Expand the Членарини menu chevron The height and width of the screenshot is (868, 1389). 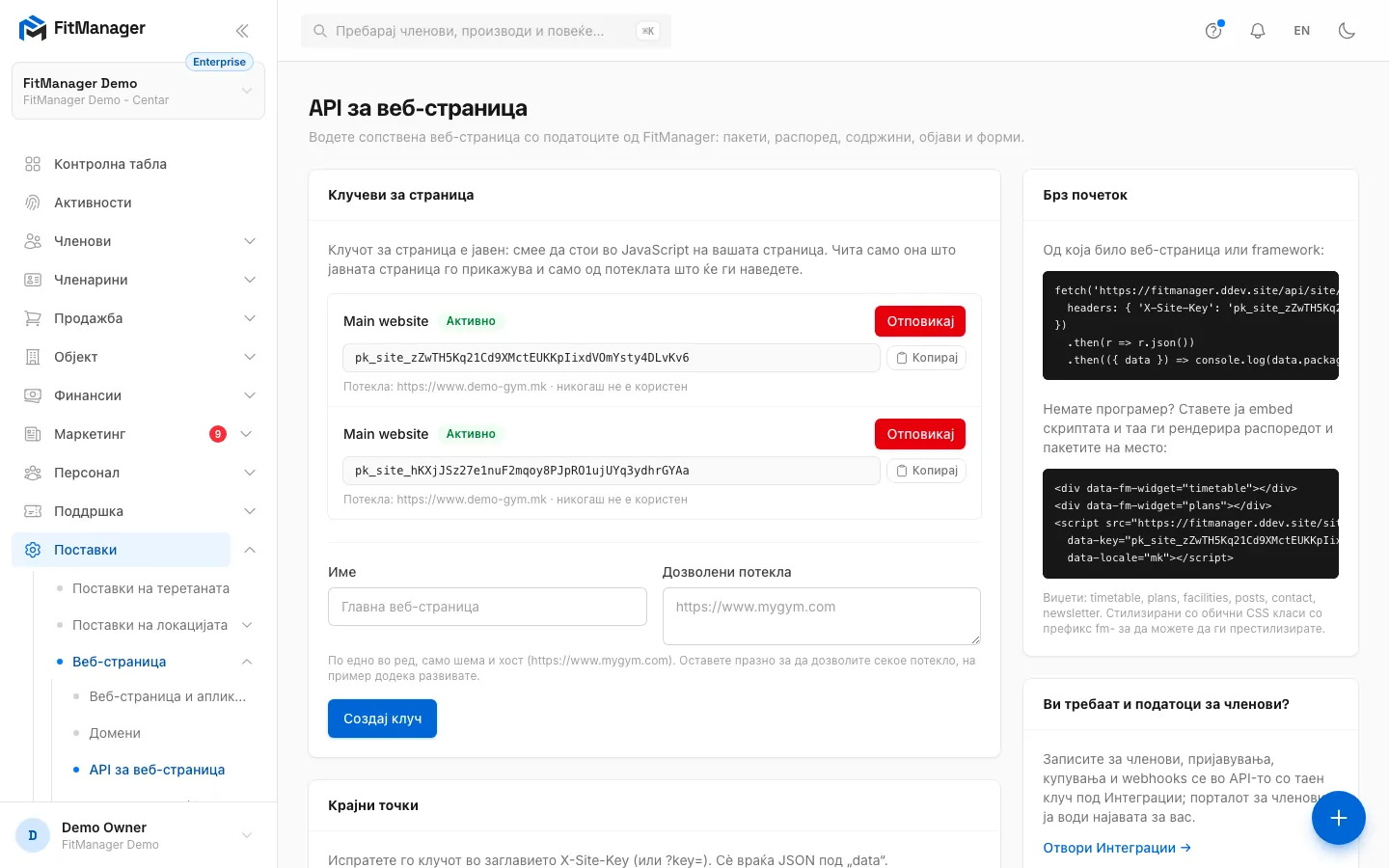tap(250, 280)
